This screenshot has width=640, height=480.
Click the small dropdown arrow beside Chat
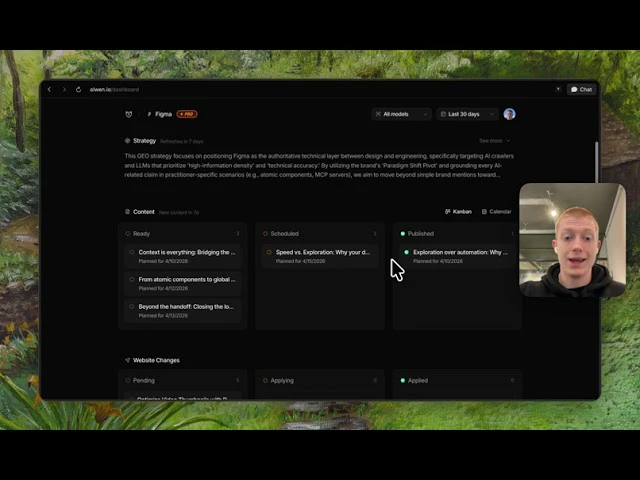click(x=558, y=89)
